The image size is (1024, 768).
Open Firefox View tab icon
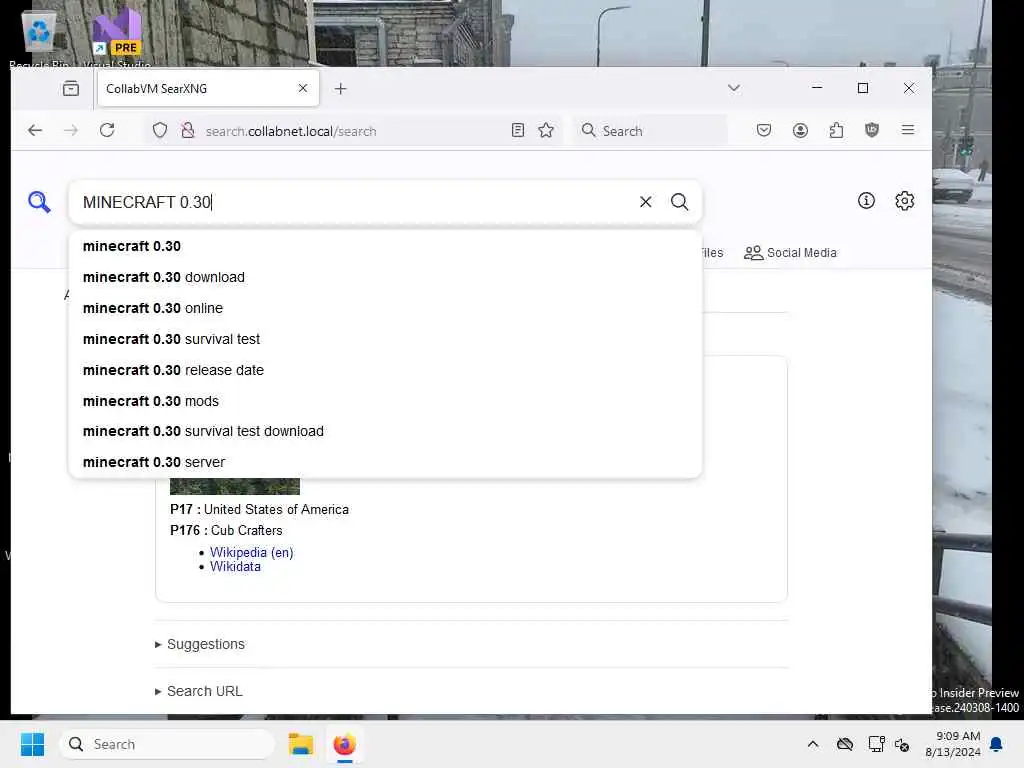71,88
